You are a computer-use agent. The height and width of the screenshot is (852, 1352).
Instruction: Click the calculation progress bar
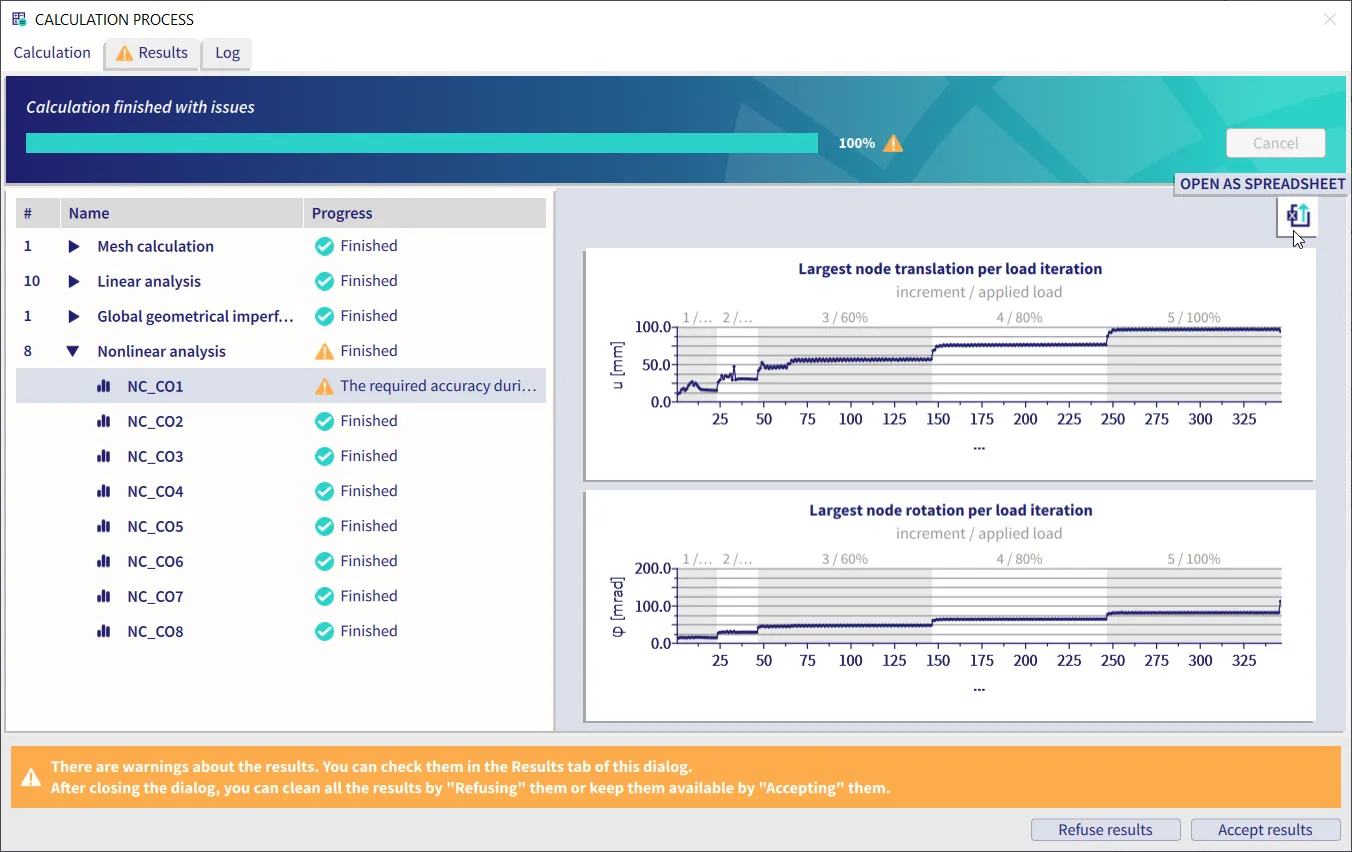point(421,143)
